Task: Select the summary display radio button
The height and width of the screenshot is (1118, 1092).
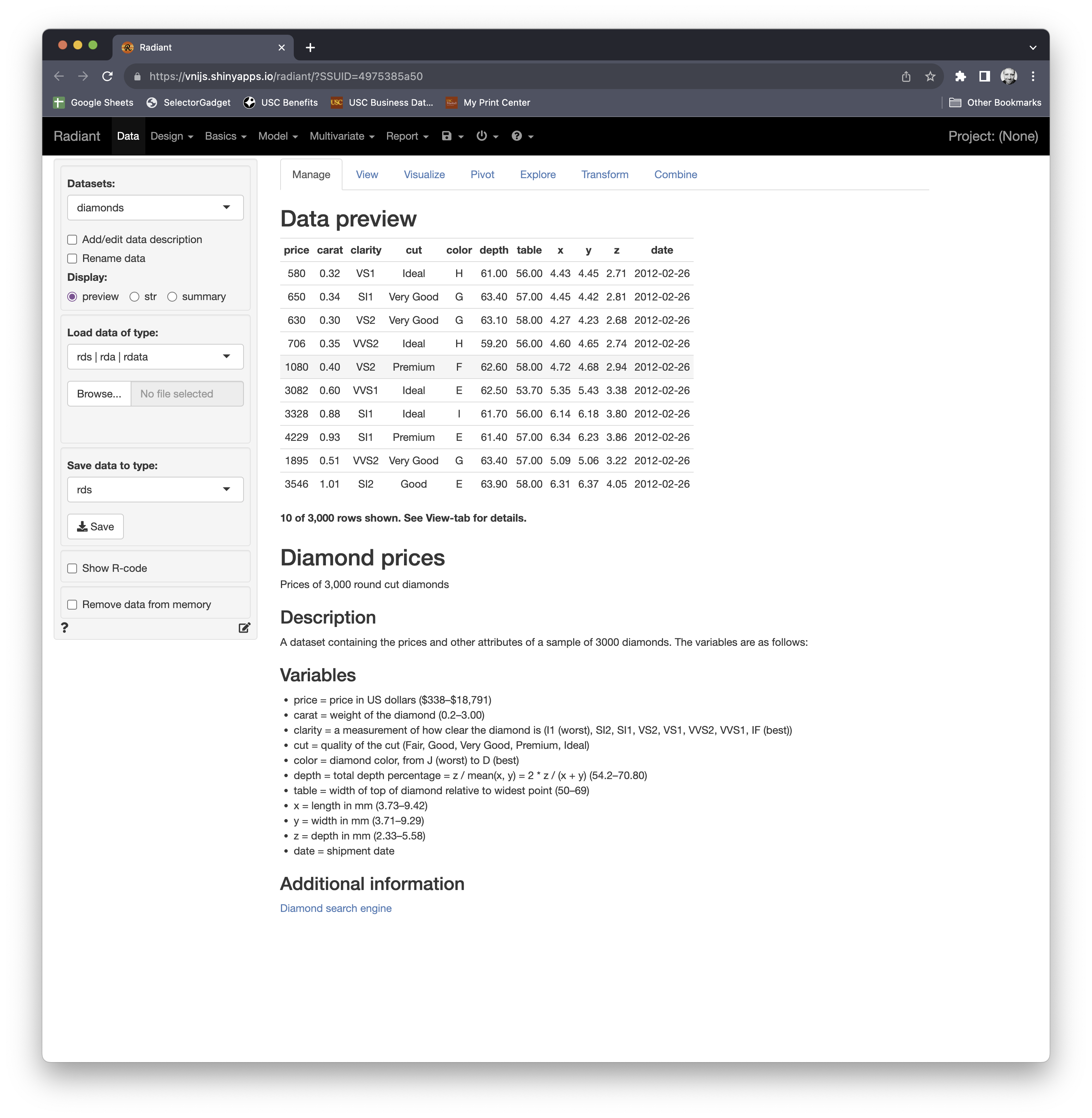Action: point(172,297)
